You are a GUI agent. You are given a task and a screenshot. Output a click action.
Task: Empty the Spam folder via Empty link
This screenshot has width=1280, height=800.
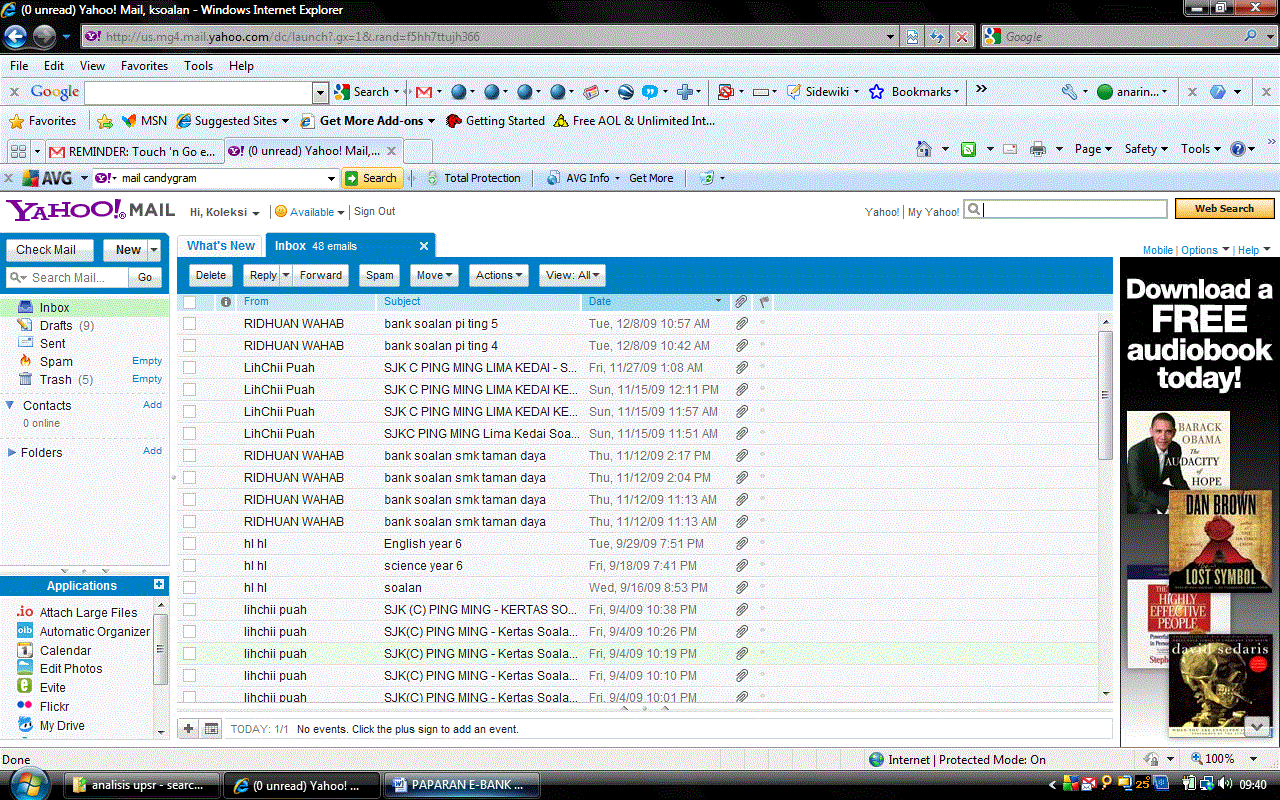pos(147,361)
